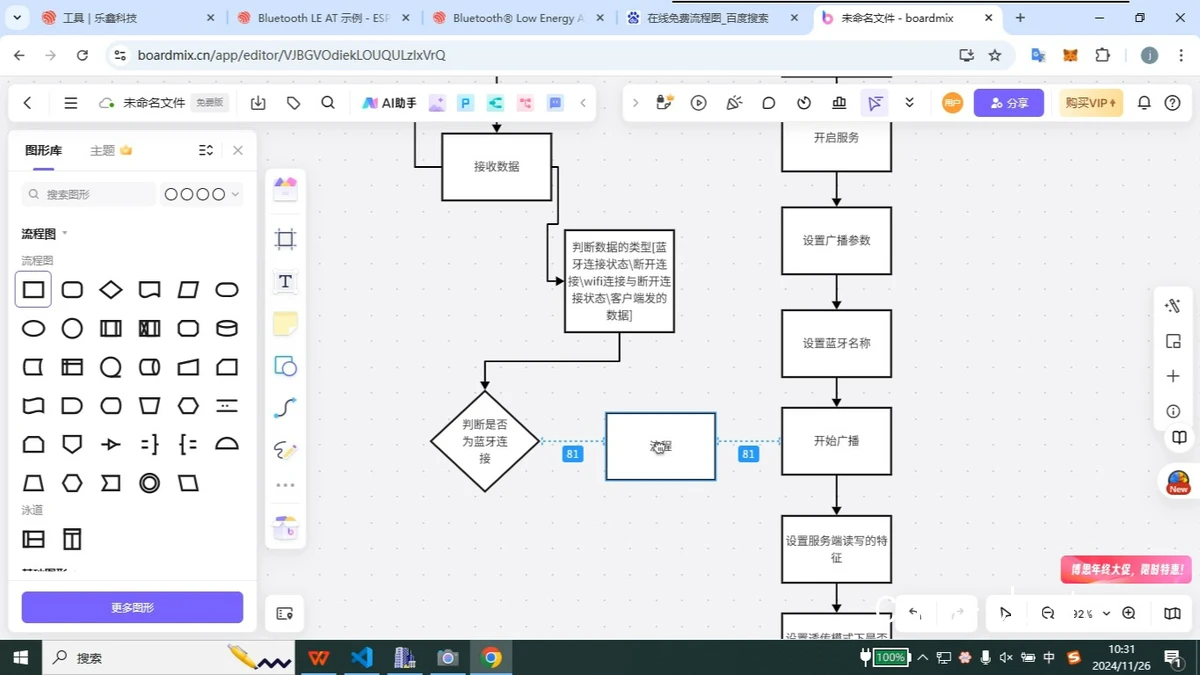The image size is (1200, 675).
Task: Click the search magnifier in boardmix toolbar
Action: point(328,103)
